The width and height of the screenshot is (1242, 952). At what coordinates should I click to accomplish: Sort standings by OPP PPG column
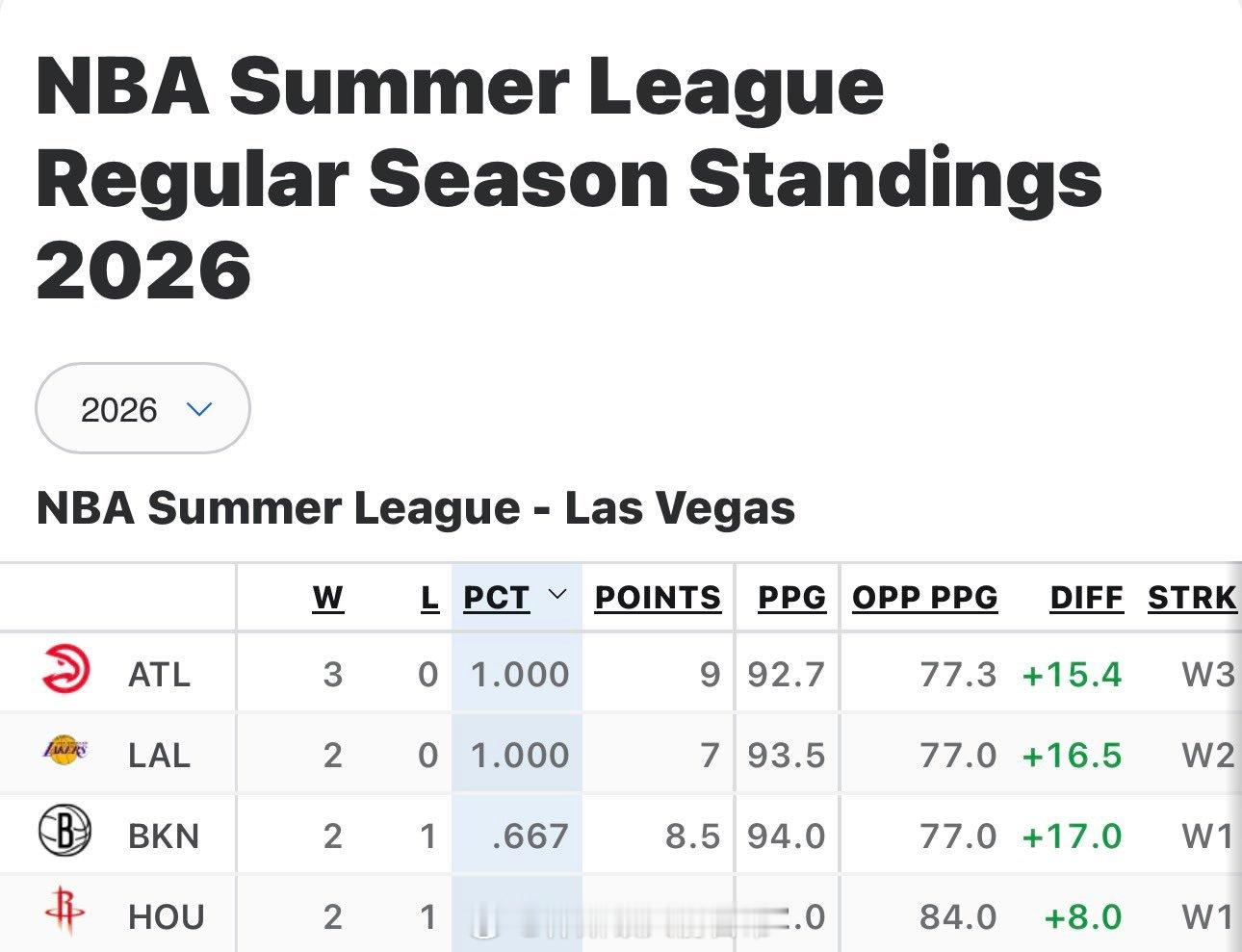click(x=924, y=598)
